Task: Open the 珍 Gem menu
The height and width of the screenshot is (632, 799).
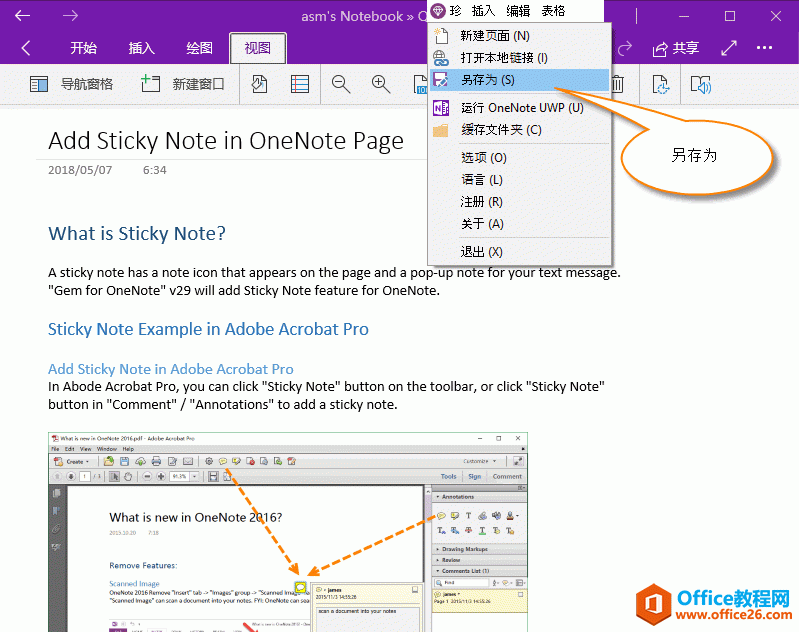Action: (447, 11)
